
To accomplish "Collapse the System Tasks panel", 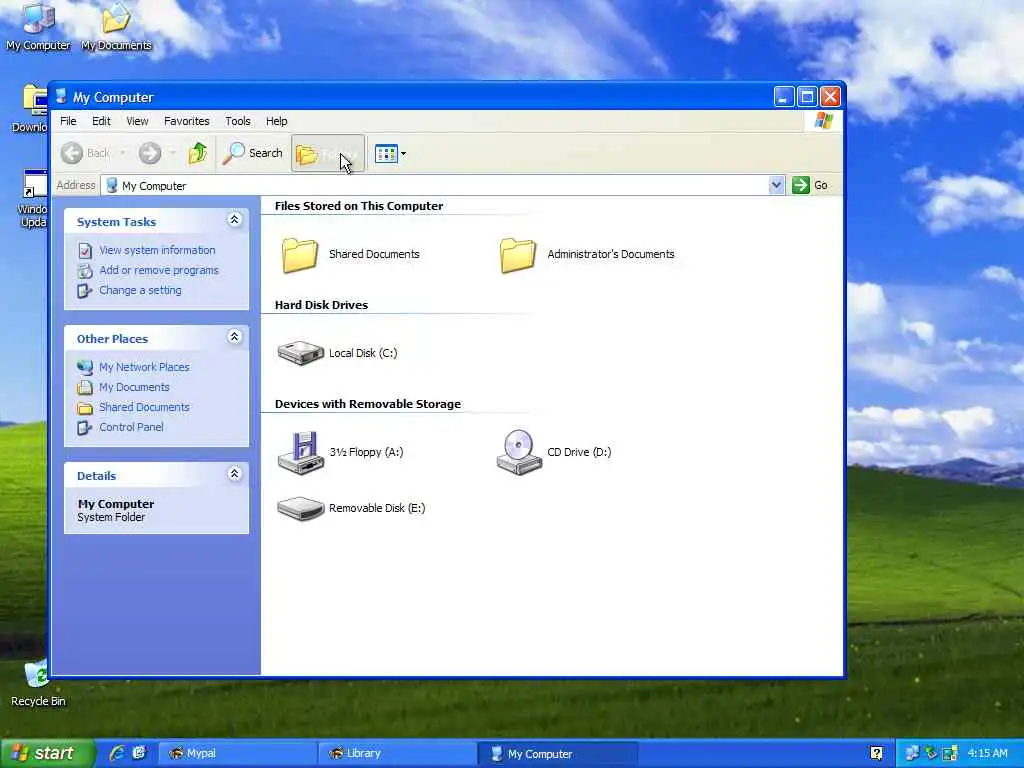I will [x=234, y=219].
